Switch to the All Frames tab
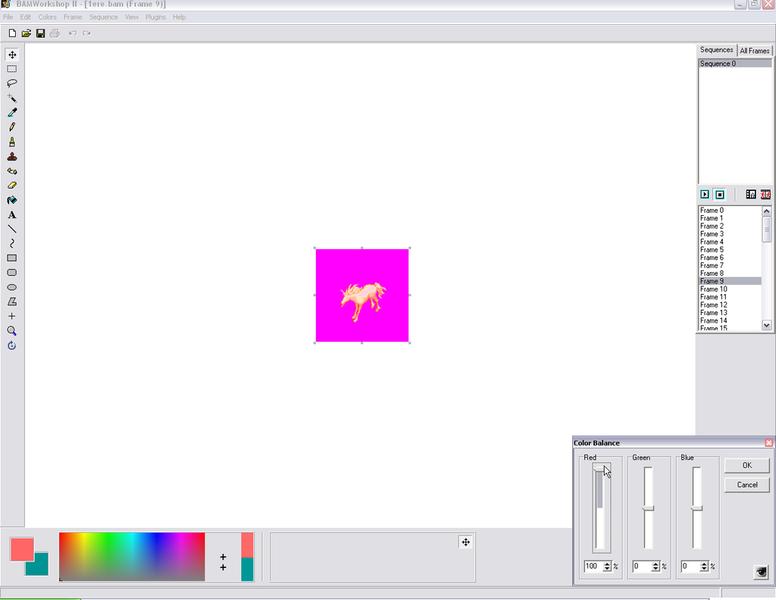 coord(755,50)
